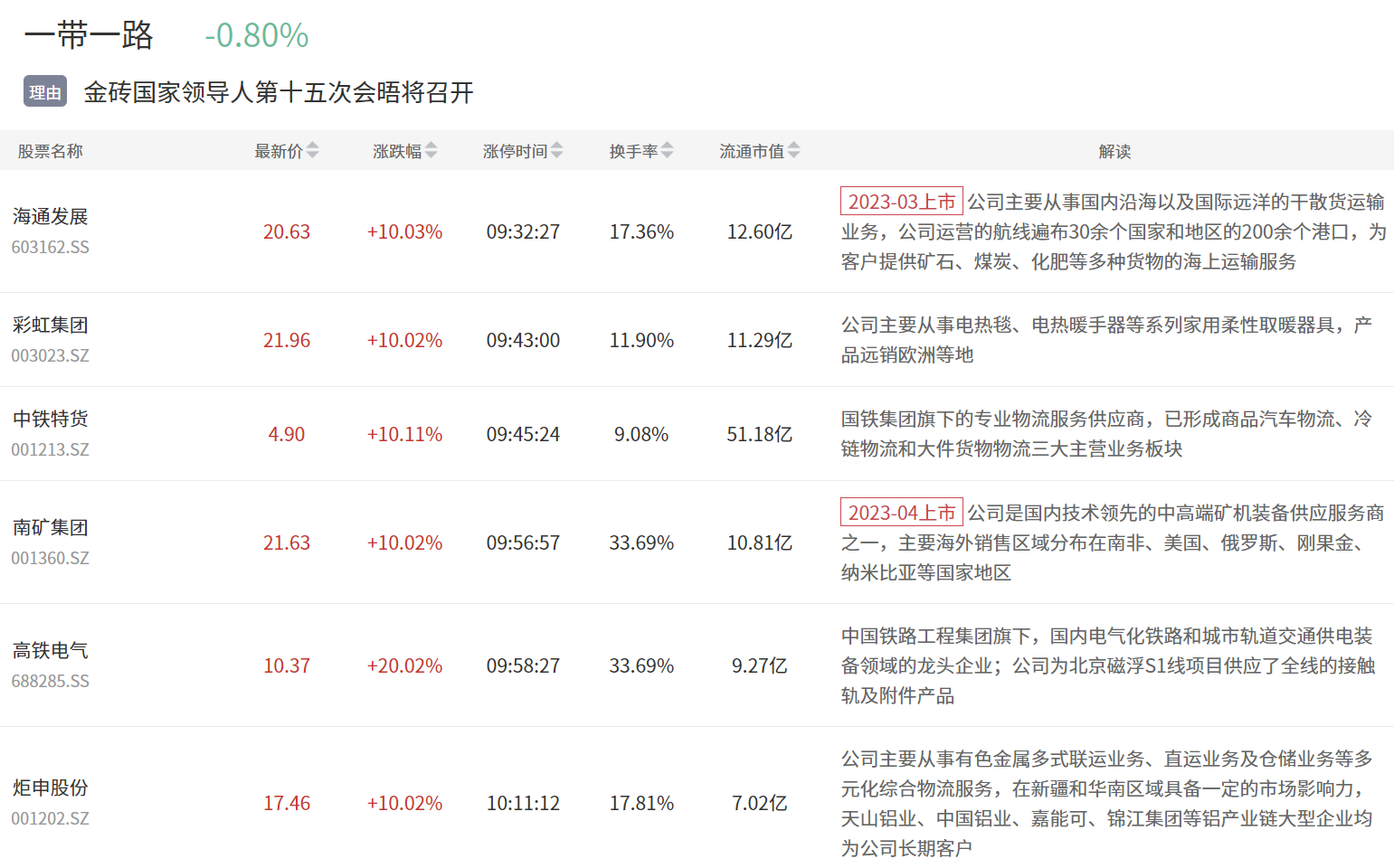Viewport: 1394px width, 868px height.
Task: Click the 2023-03上市 tag
Action: 902,202
